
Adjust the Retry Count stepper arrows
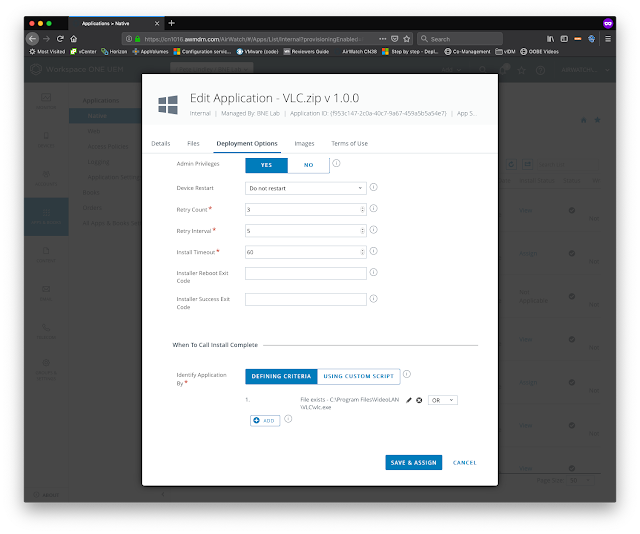coord(362,209)
